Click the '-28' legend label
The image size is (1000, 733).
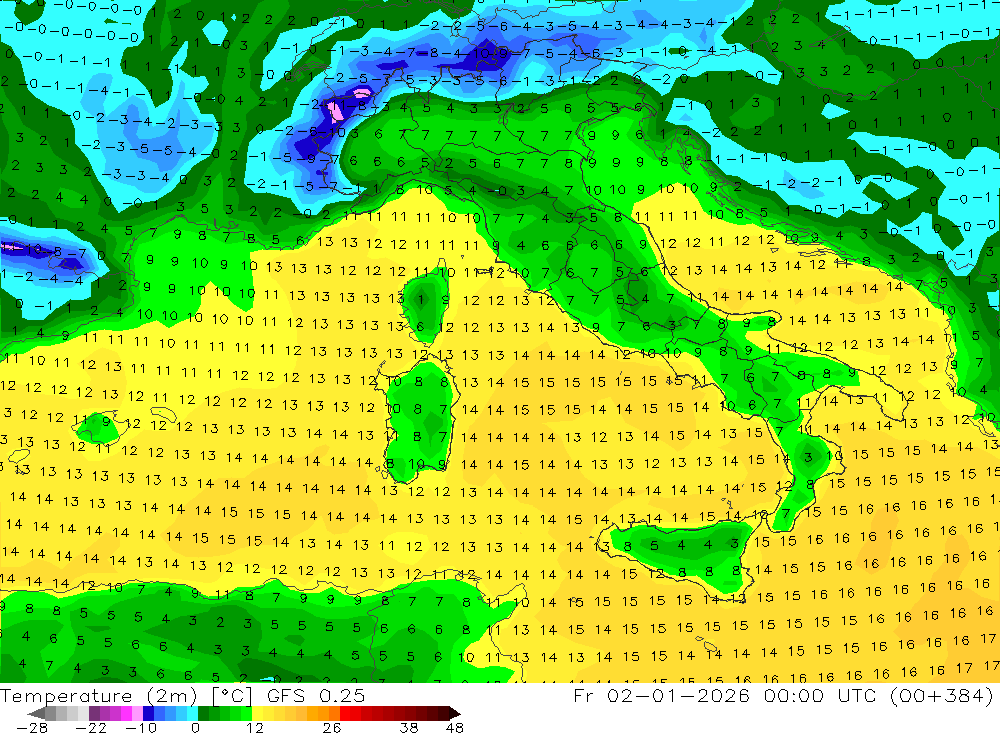(32, 728)
